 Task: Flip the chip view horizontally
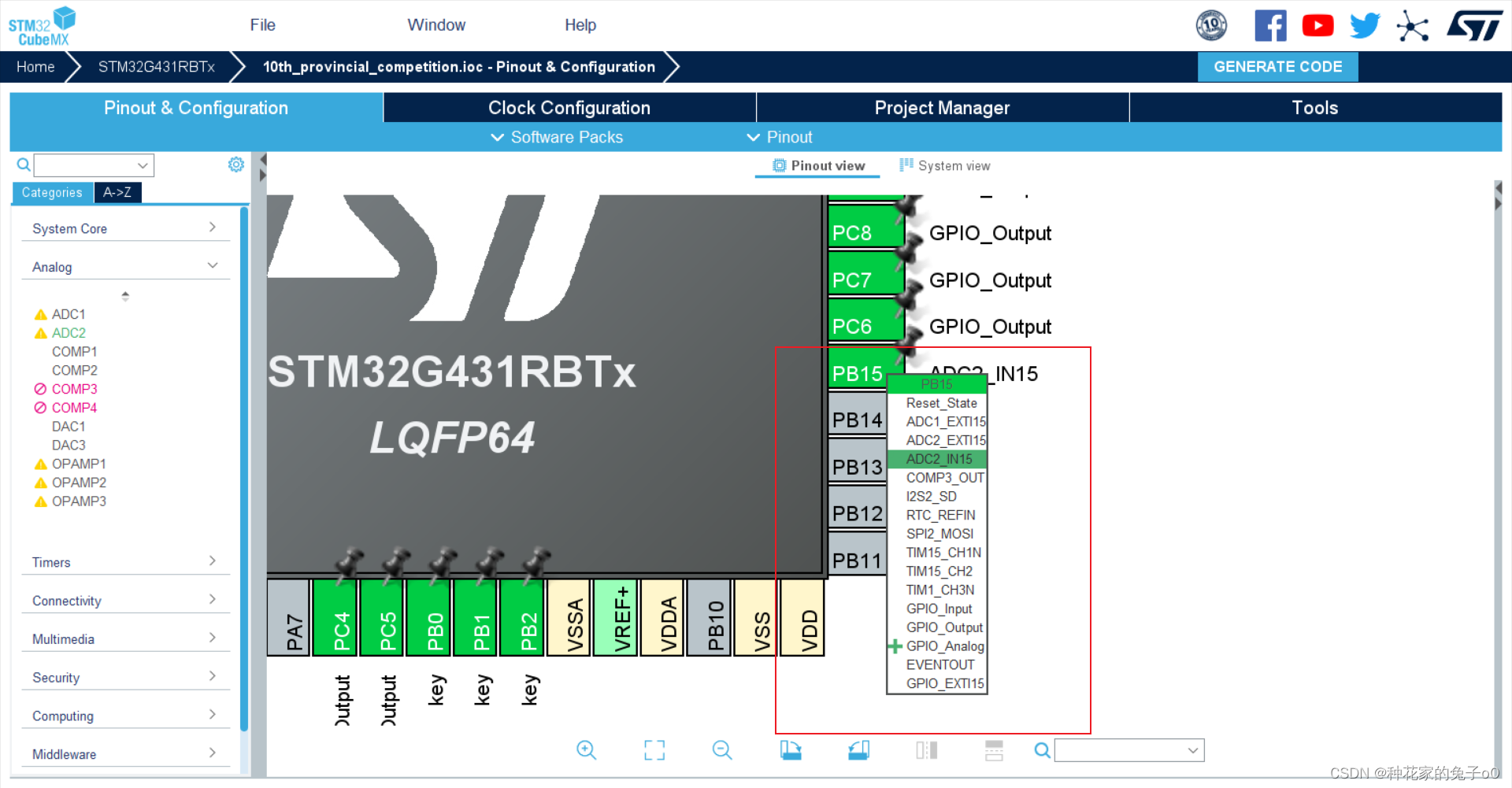(926, 750)
